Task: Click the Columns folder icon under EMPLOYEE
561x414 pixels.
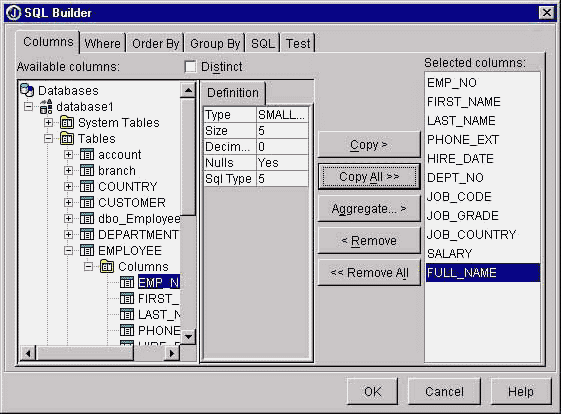Action: click(107, 267)
